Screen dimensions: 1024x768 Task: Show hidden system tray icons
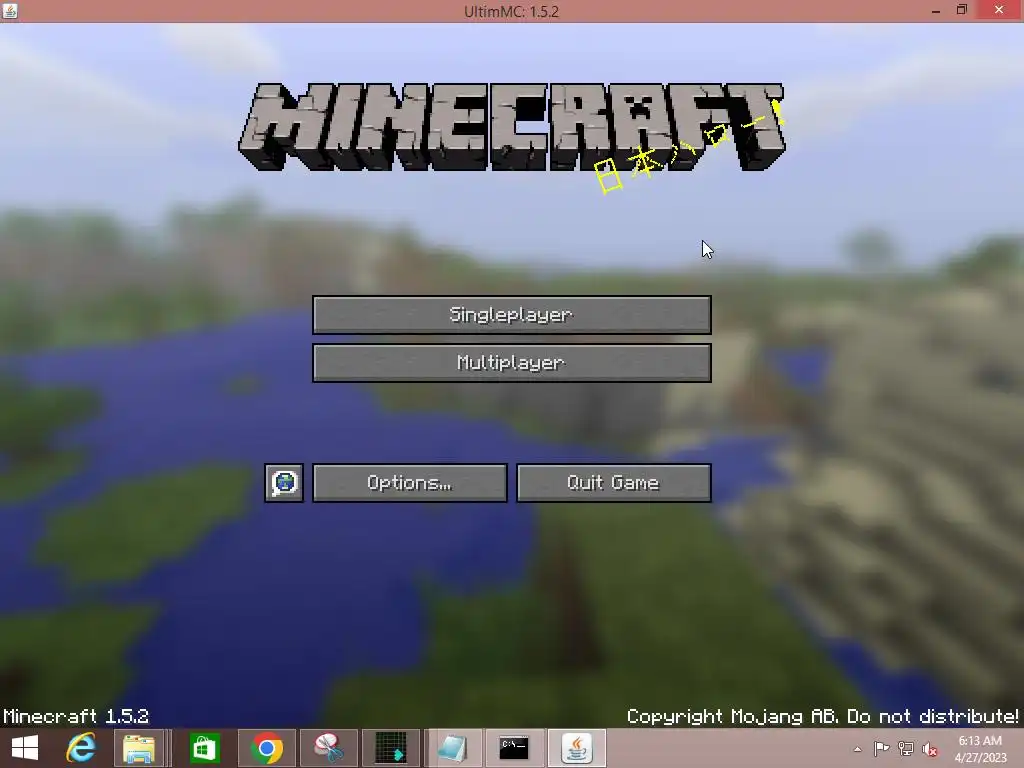point(857,749)
